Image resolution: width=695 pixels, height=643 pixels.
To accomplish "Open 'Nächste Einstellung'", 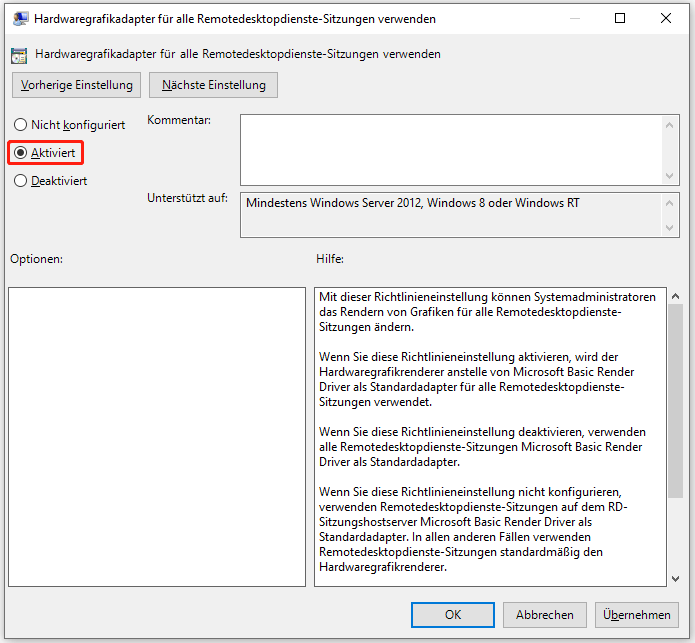I will (x=213, y=85).
